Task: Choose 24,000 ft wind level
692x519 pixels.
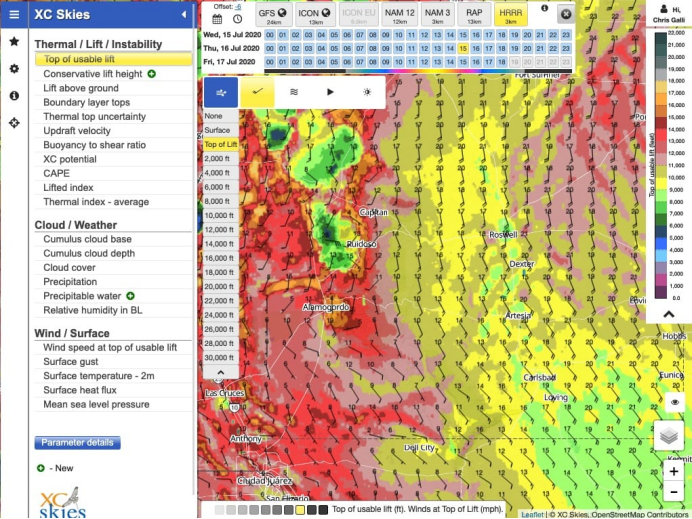Action: [221, 315]
